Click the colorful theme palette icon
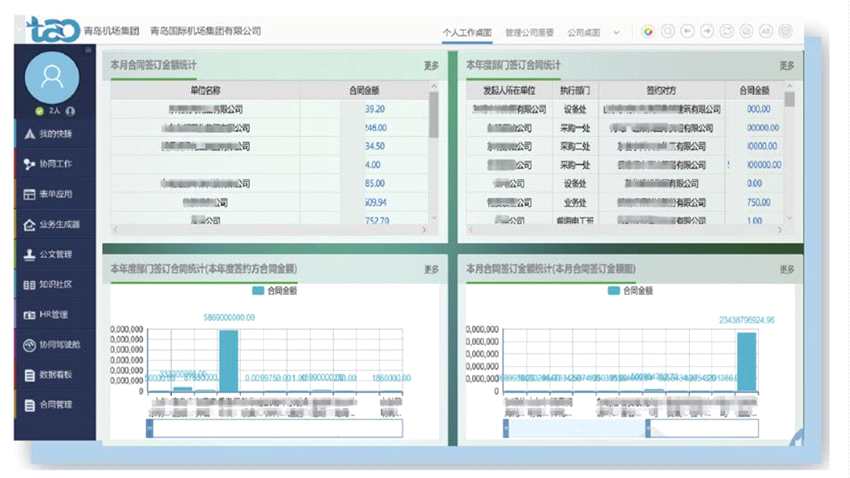 click(x=648, y=31)
